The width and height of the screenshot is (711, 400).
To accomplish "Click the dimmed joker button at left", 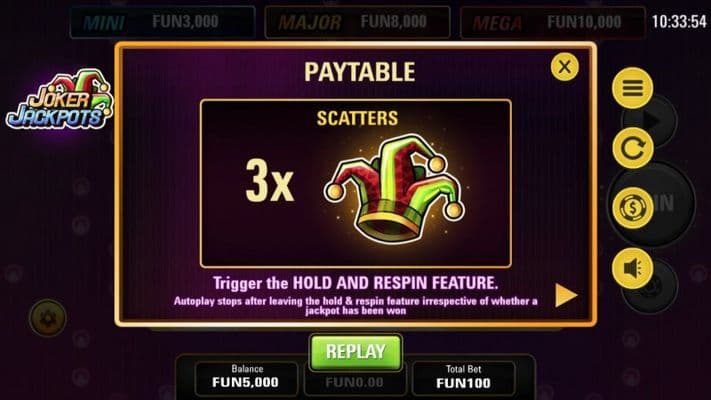I will tap(48, 318).
